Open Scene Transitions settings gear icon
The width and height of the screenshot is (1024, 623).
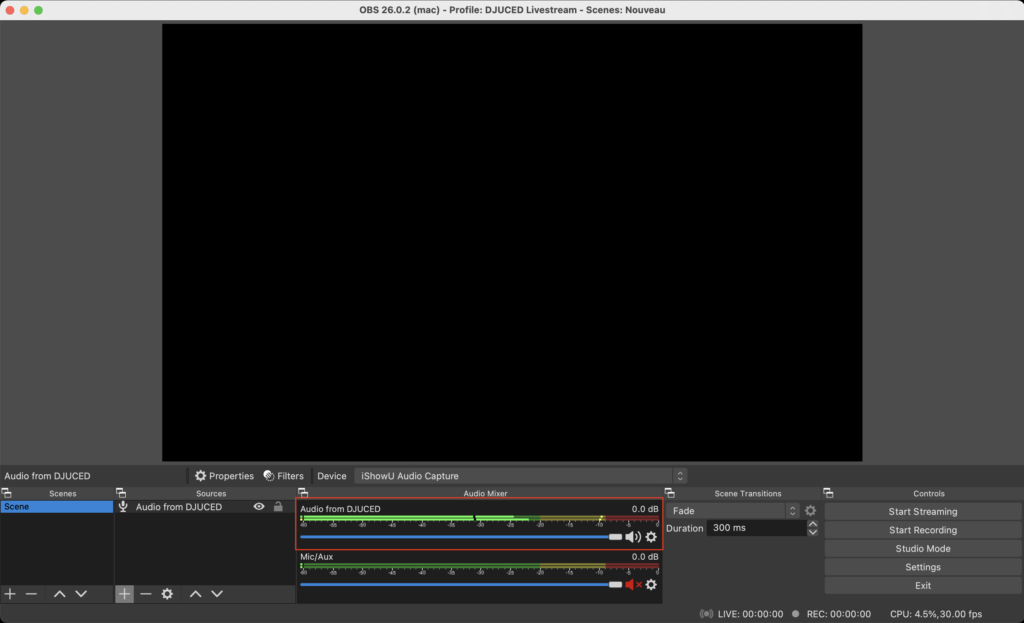810,510
